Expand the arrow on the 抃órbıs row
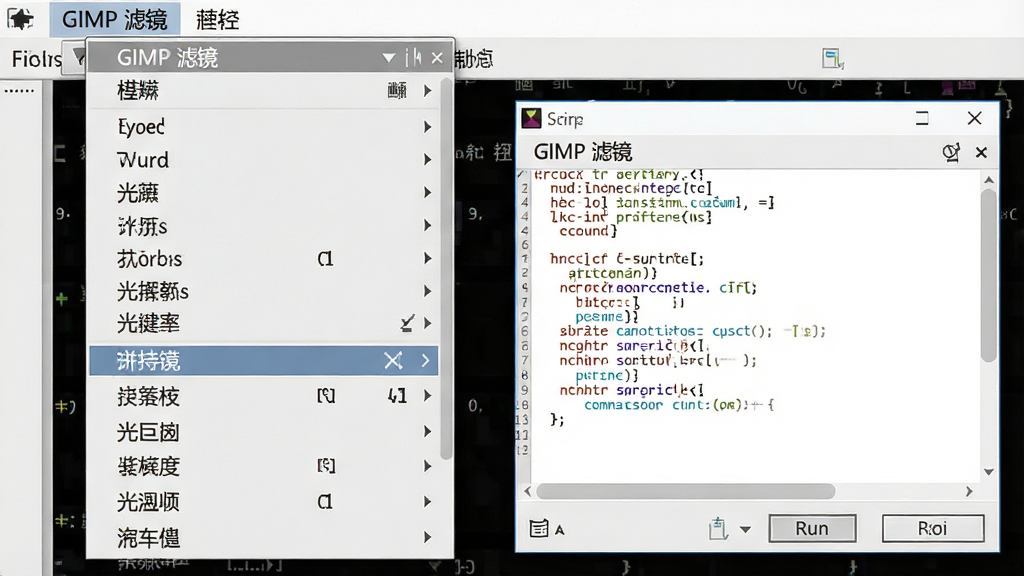 [x=428, y=259]
